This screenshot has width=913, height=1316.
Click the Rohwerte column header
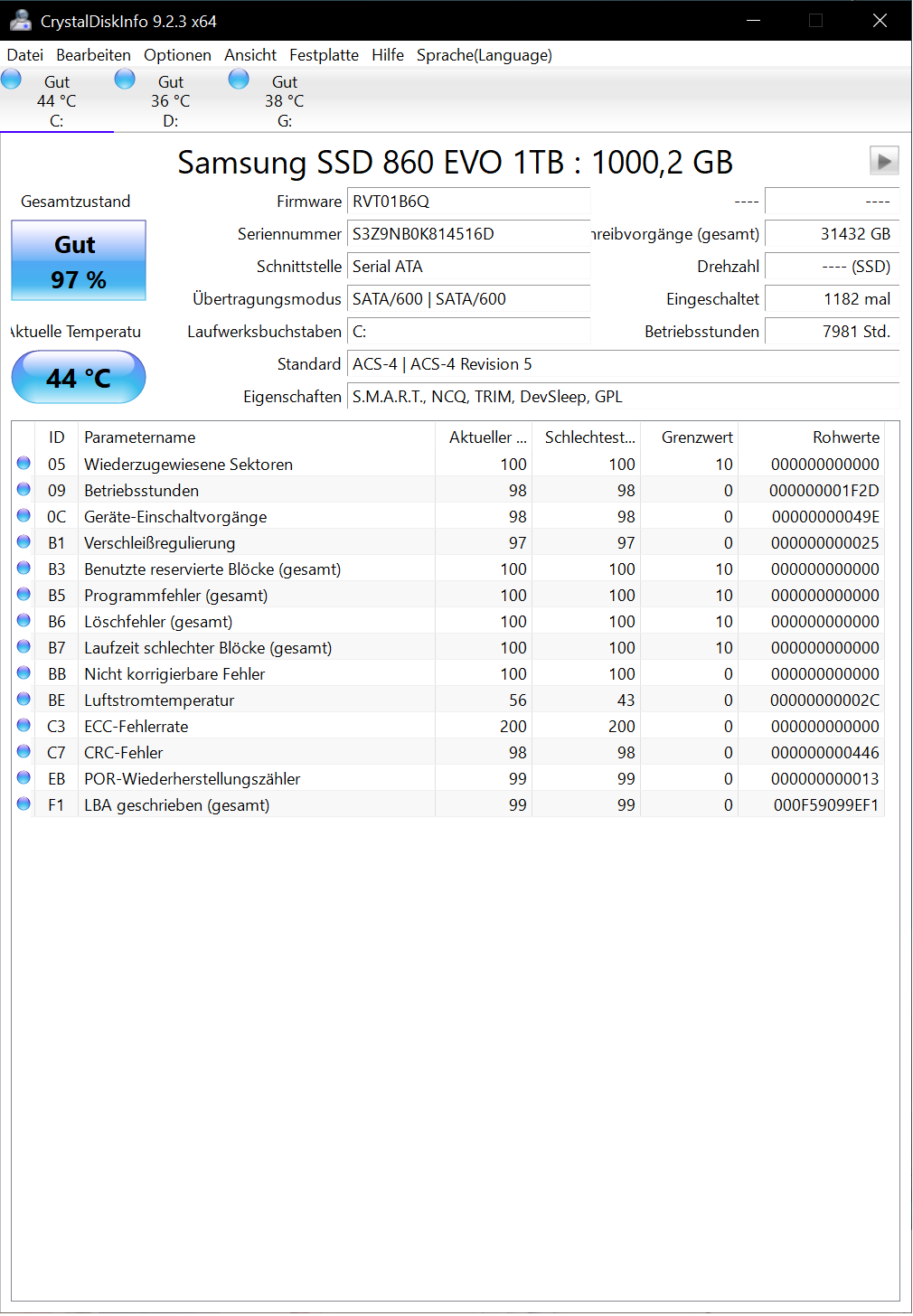click(811, 437)
